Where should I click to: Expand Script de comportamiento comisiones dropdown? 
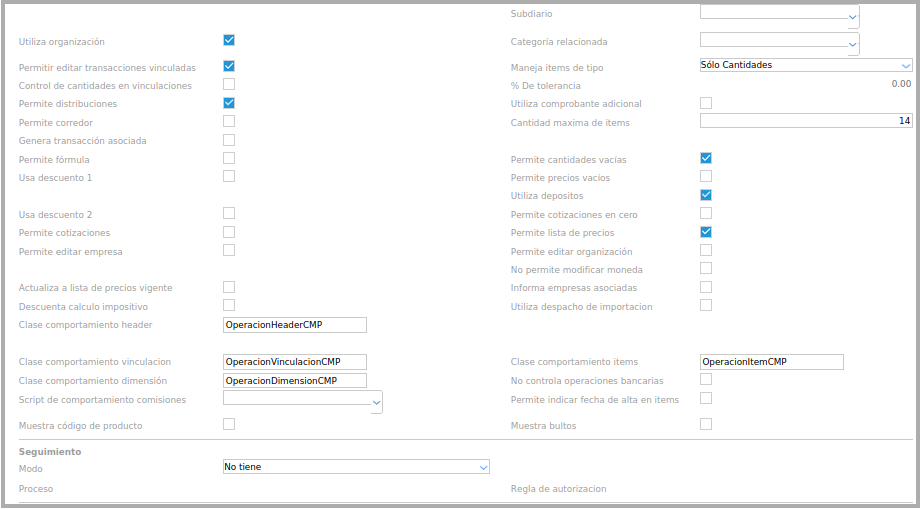tap(376, 402)
